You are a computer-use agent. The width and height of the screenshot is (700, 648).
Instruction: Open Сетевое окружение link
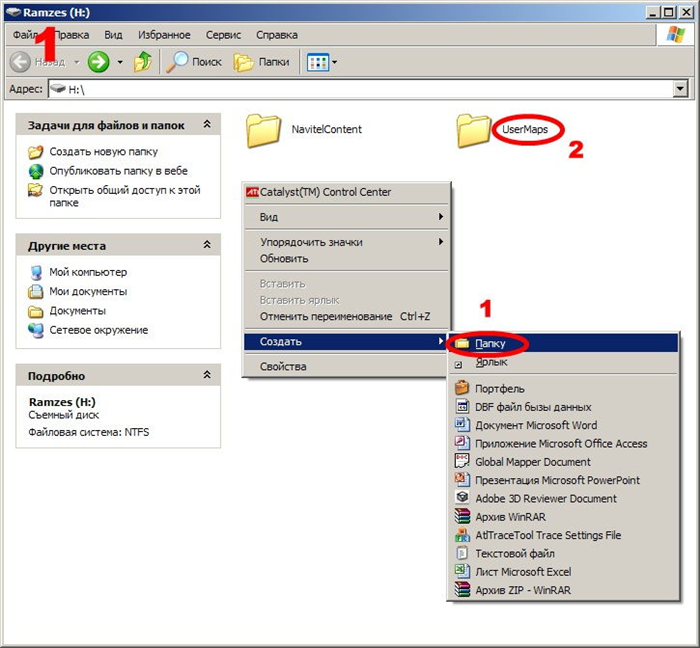click(x=99, y=330)
